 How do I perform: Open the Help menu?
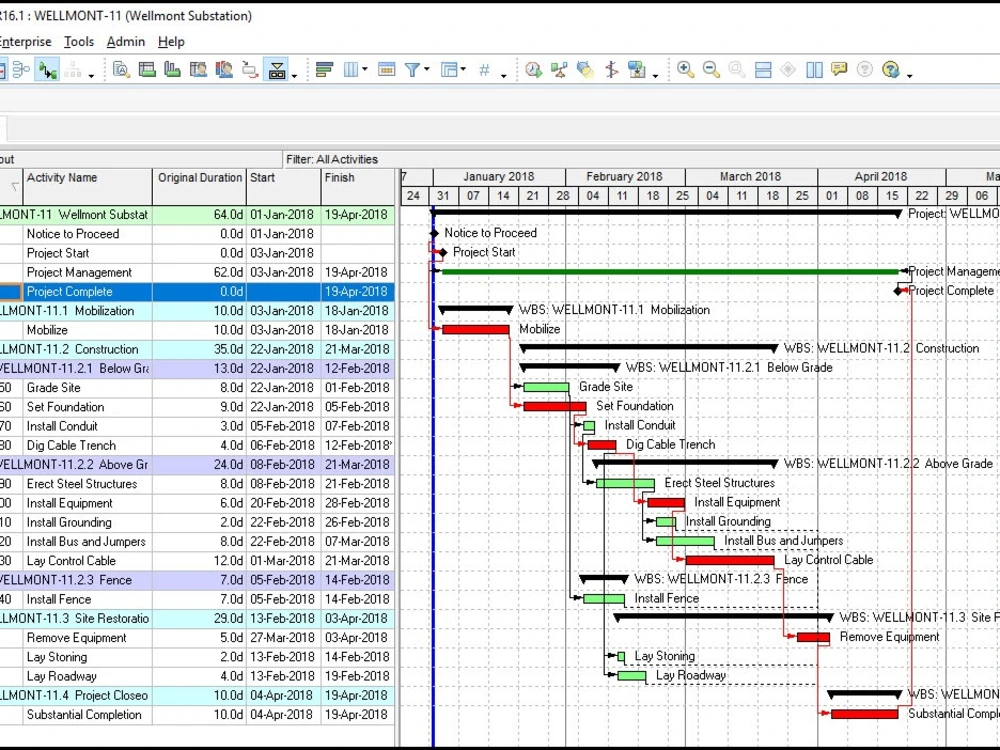click(171, 42)
